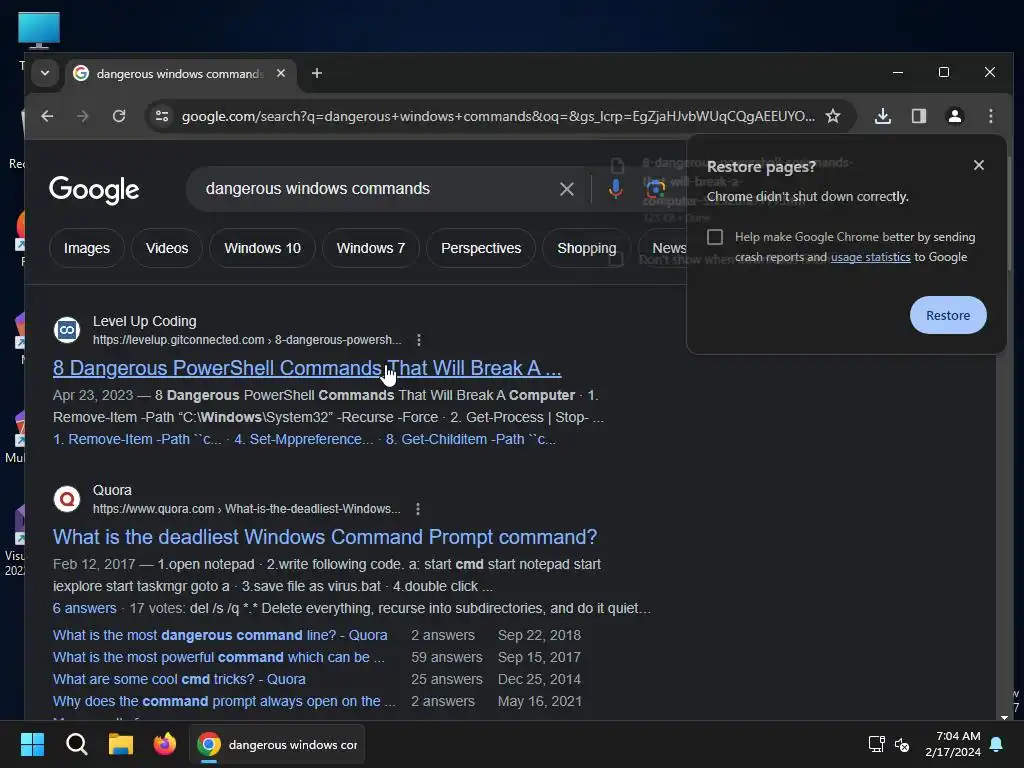Open the muted volume tray icon

(902, 744)
